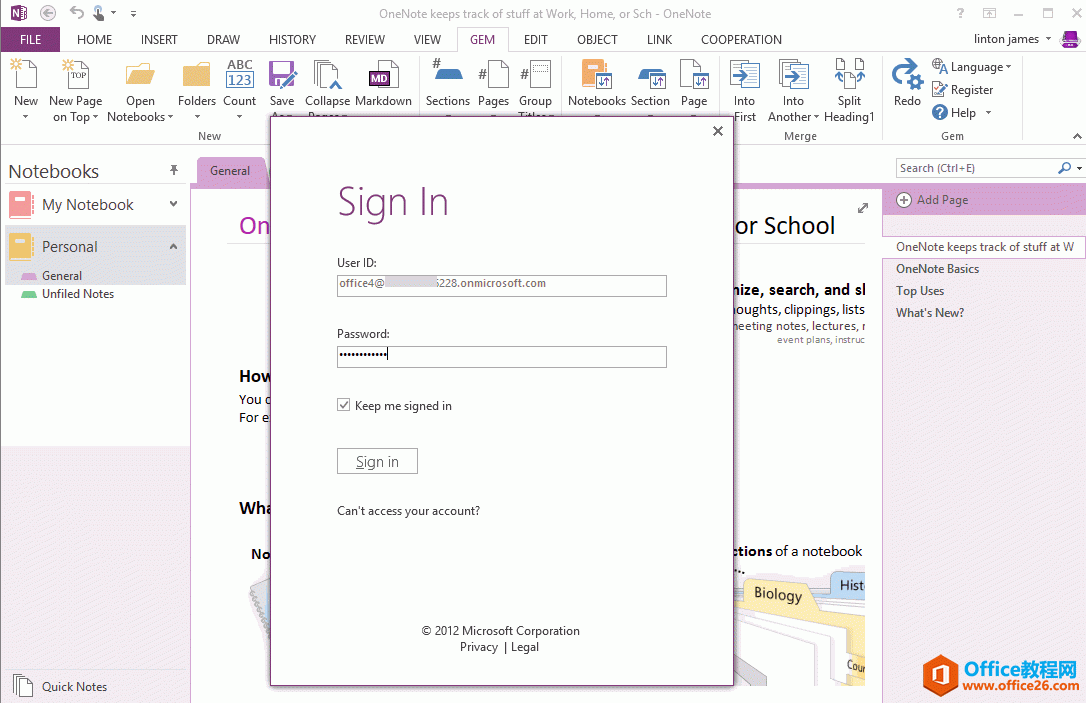The height and width of the screenshot is (703, 1086).
Task: Click the Split Heading1 icon
Action: (x=849, y=85)
